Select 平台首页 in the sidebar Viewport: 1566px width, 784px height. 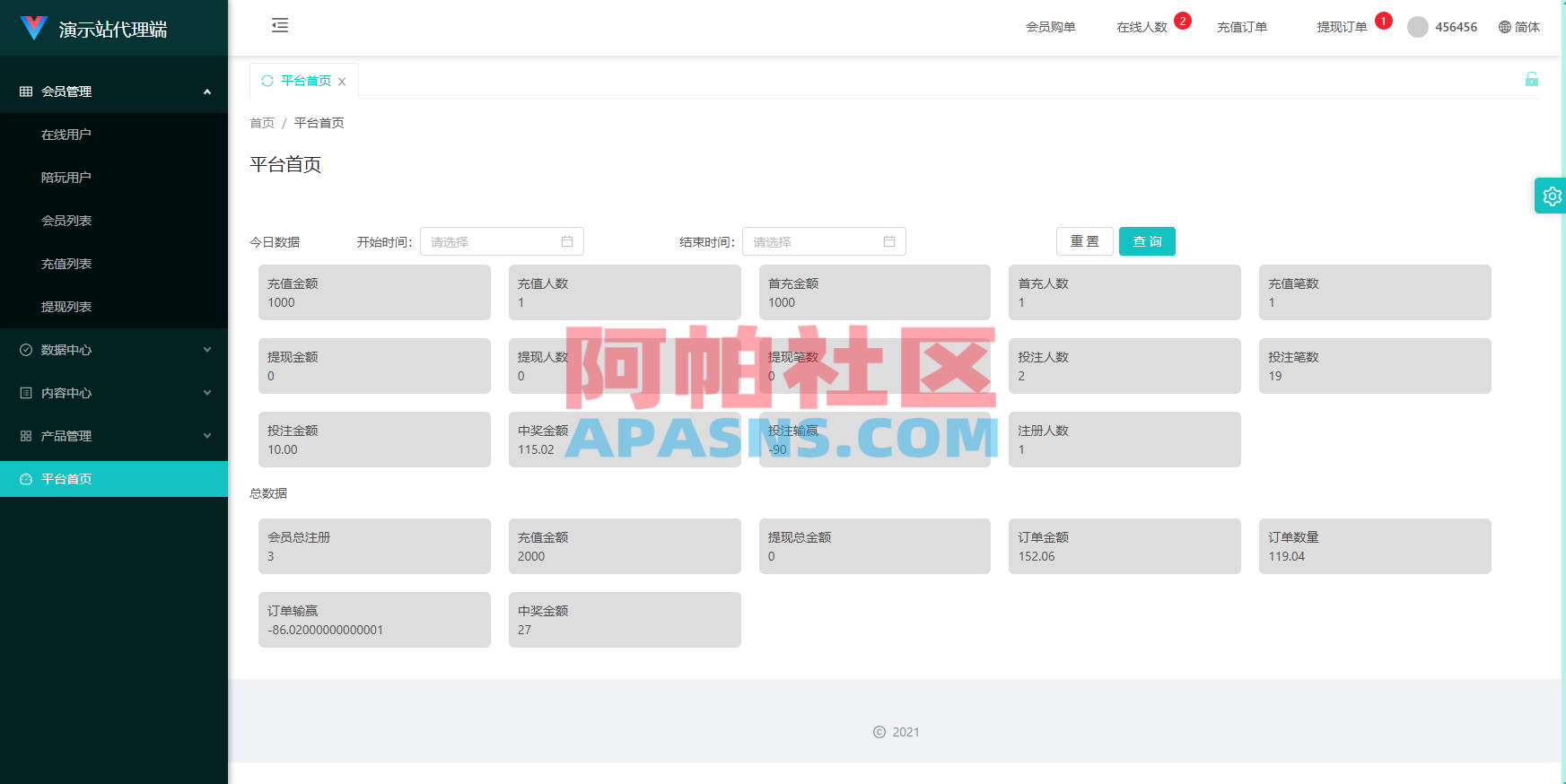[x=114, y=479]
